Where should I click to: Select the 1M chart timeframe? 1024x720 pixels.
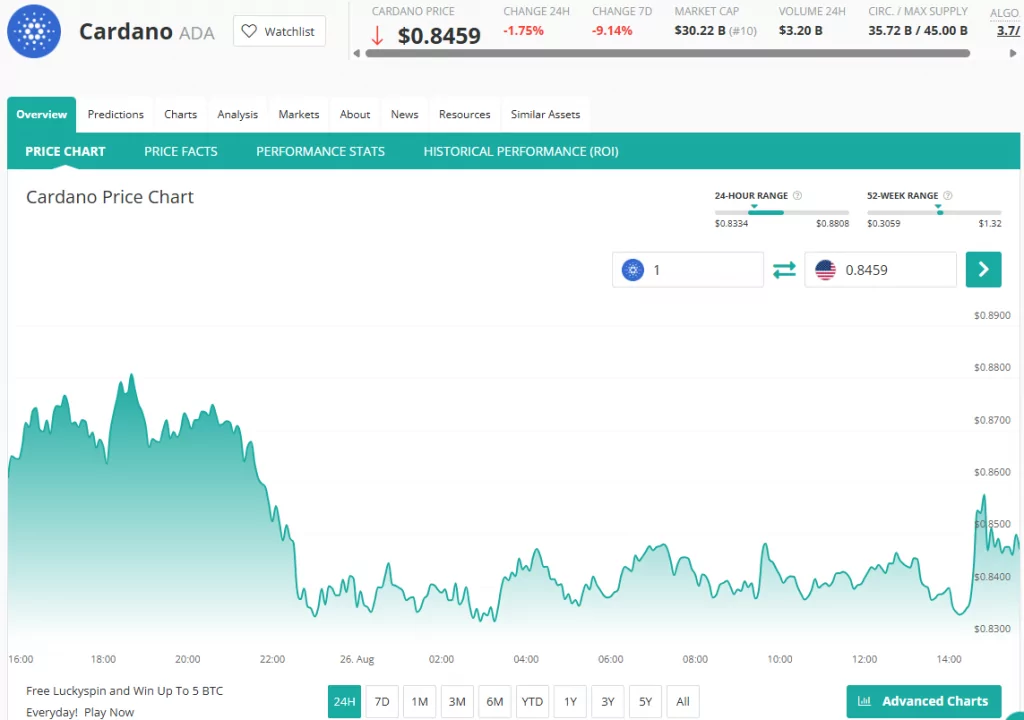click(419, 701)
